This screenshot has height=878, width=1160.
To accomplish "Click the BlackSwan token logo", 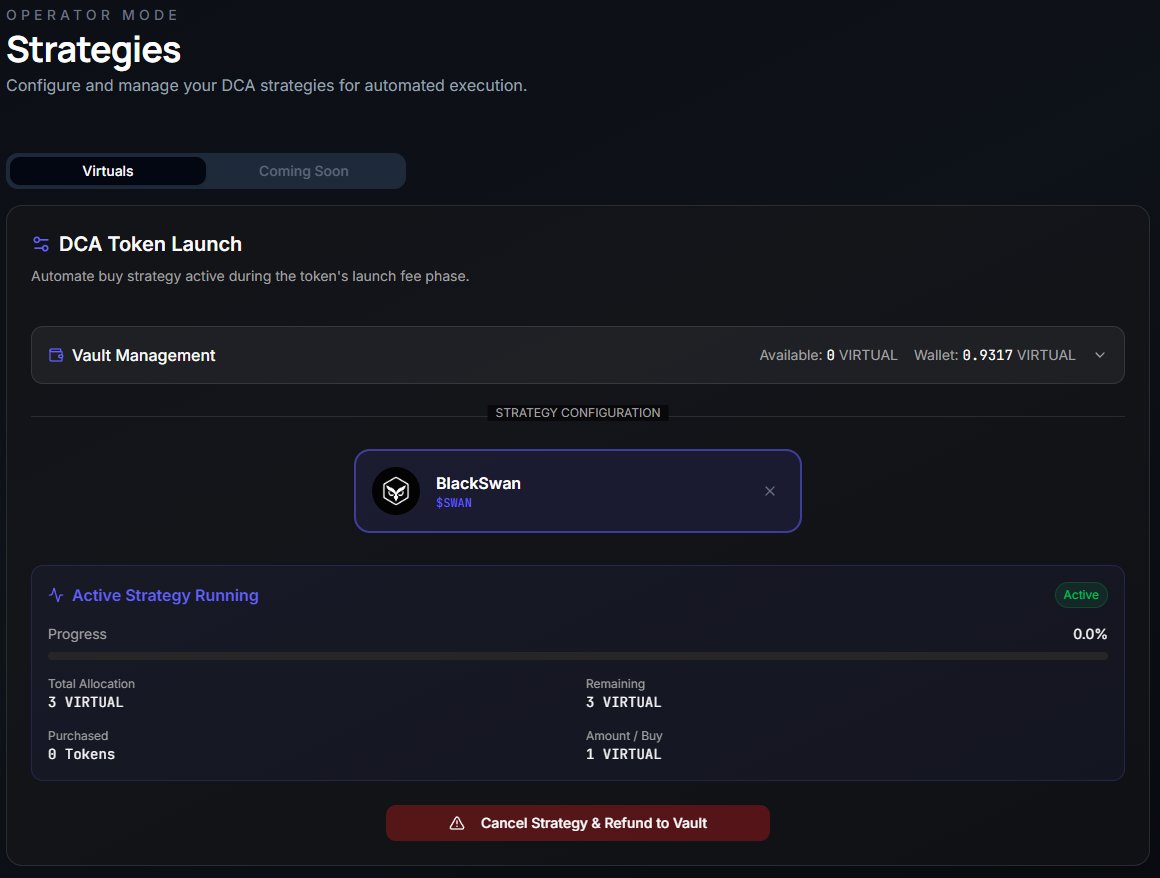I will coord(396,491).
